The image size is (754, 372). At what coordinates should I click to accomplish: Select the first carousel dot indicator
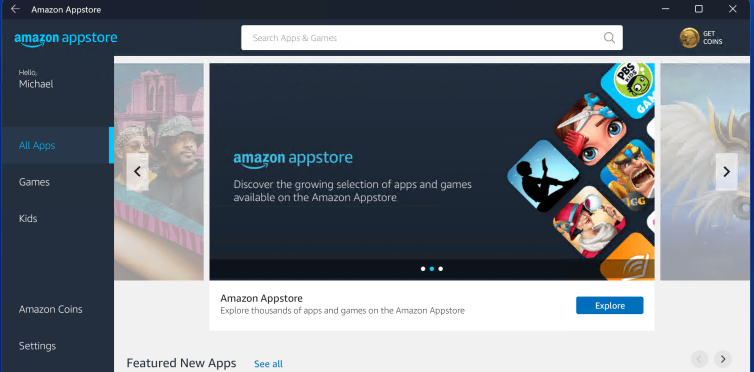tap(423, 269)
